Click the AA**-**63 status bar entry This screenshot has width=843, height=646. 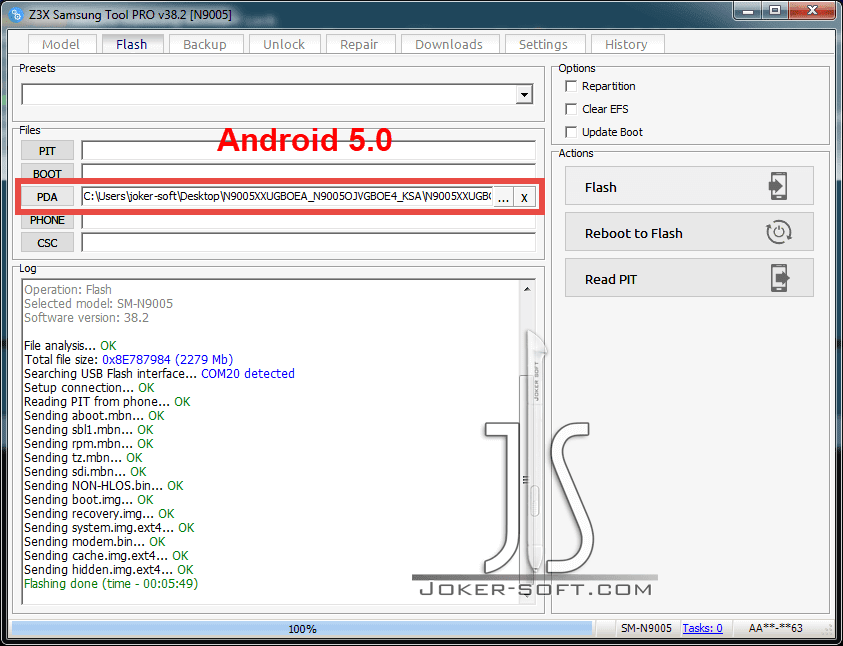click(776, 628)
